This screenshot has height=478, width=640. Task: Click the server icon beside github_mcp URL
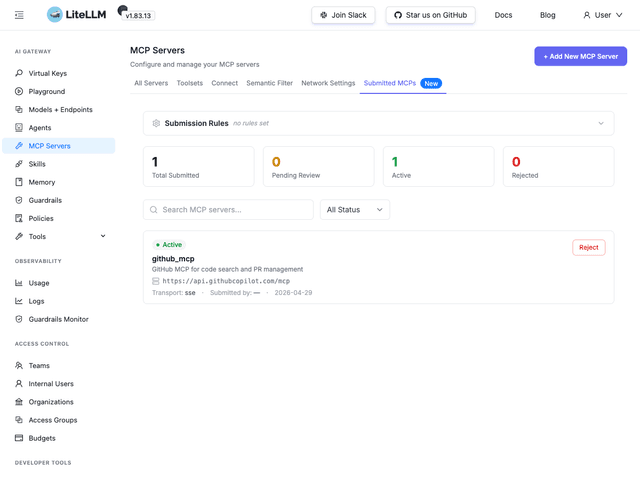tap(156, 281)
